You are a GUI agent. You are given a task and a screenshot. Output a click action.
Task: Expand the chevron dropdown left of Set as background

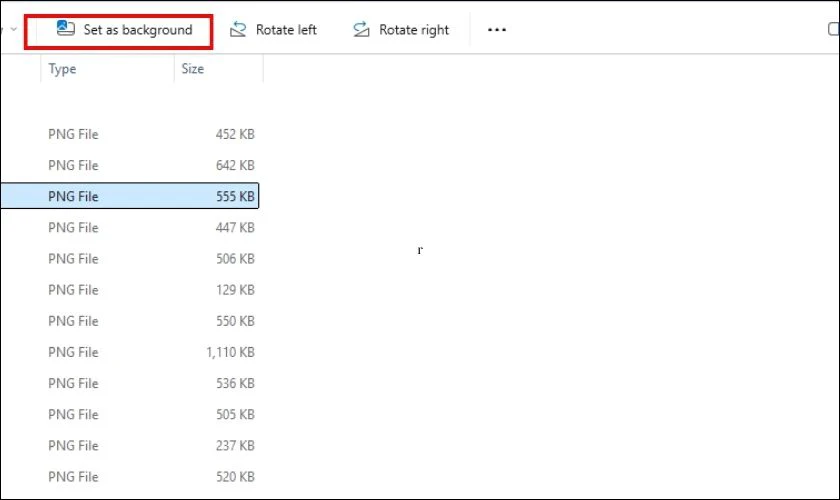tap(13, 30)
